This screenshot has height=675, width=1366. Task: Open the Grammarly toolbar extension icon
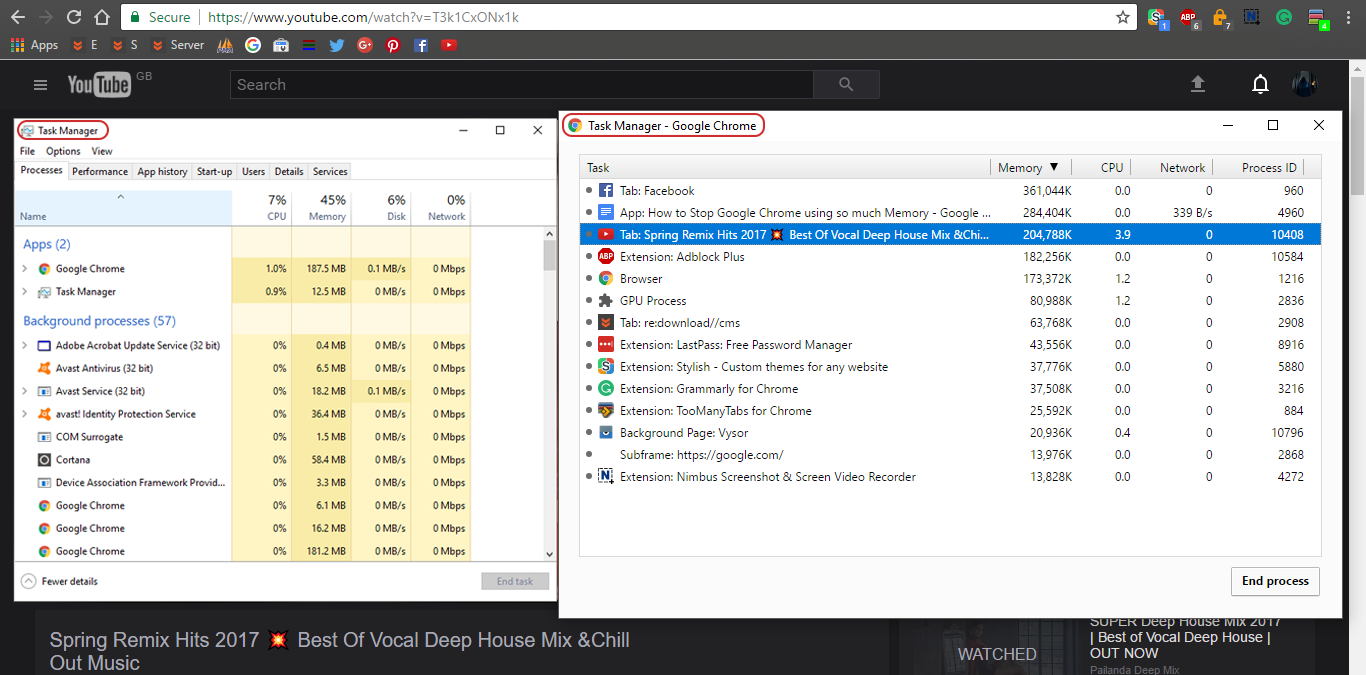[x=1283, y=17]
